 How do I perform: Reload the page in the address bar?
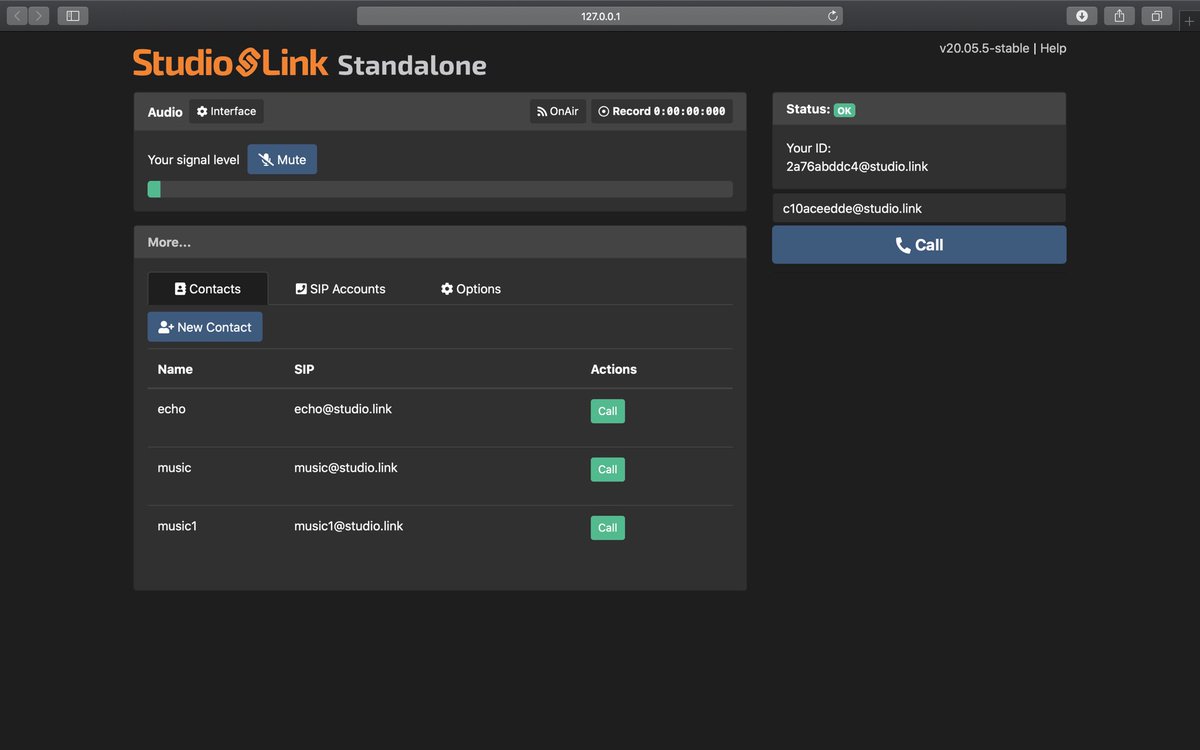click(x=832, y=16)
